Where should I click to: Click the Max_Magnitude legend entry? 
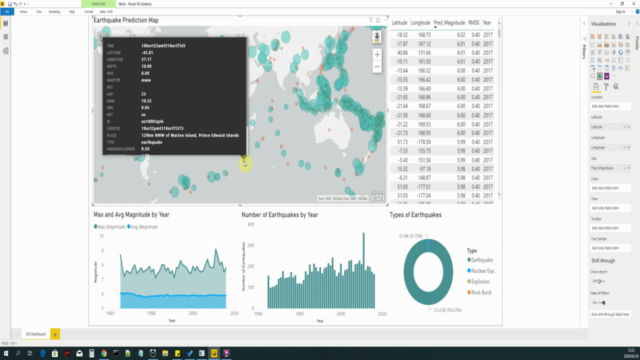click(109, 227)
